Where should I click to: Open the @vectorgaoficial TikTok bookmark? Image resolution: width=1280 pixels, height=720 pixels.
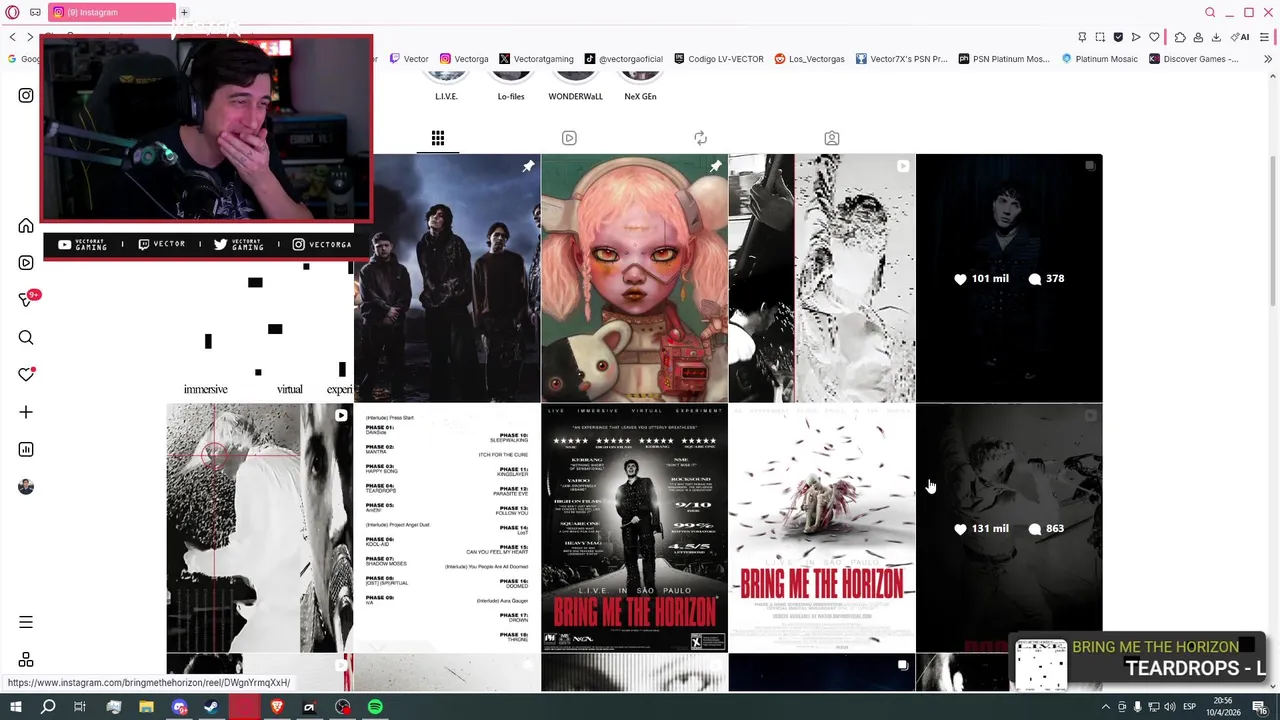[624, 59]
